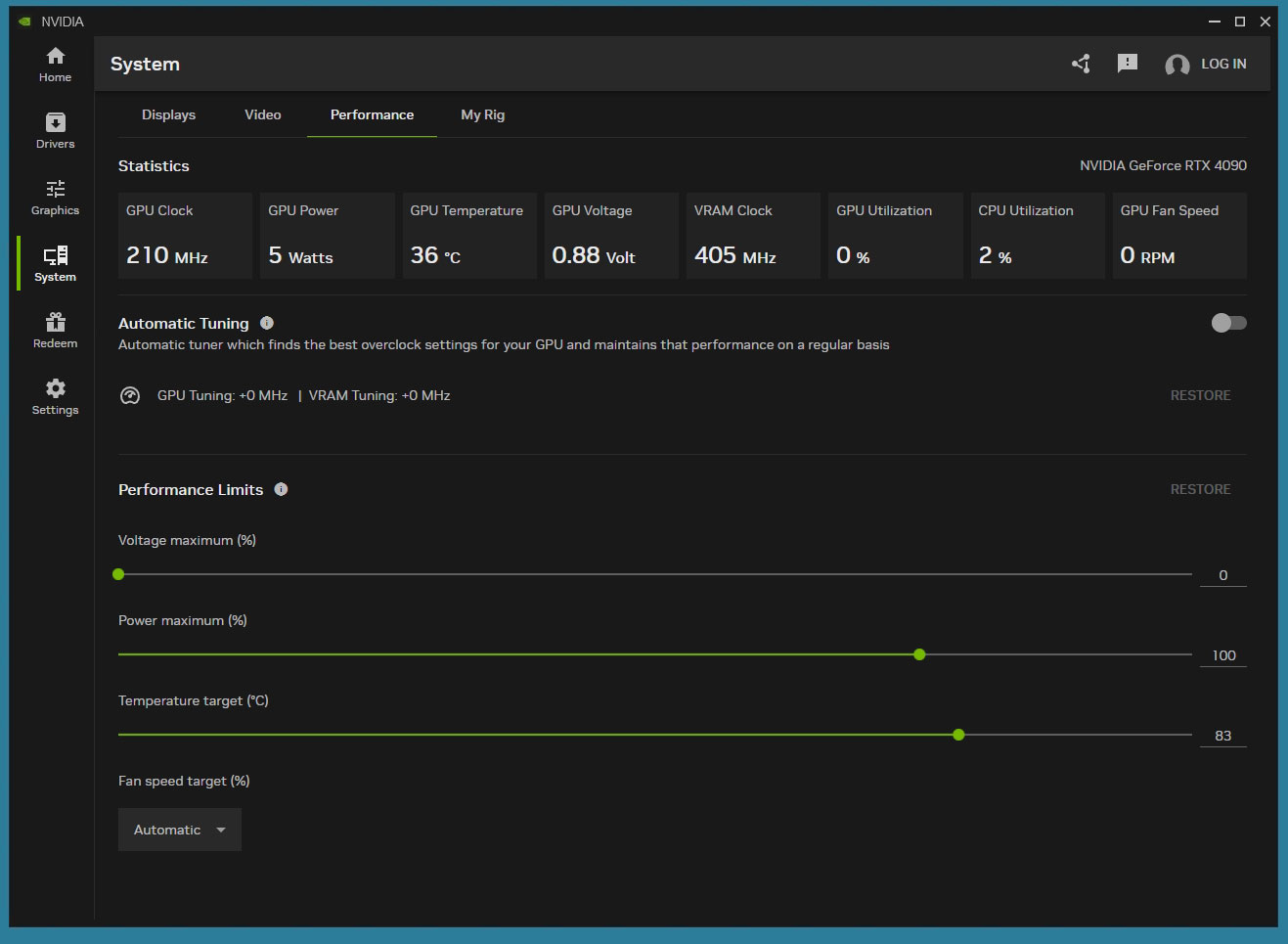Image resolution: width=1288 pixels, height=944 pixels.
Task: Maximize the NVIDIA window
Action: (1239, 22)
